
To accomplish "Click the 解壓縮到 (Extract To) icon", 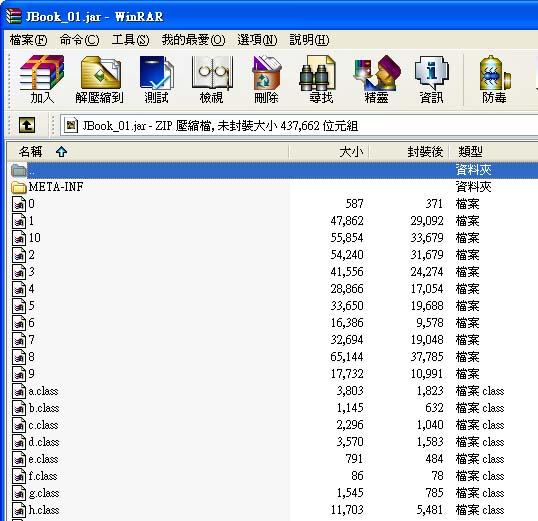I will coord(100,80).
